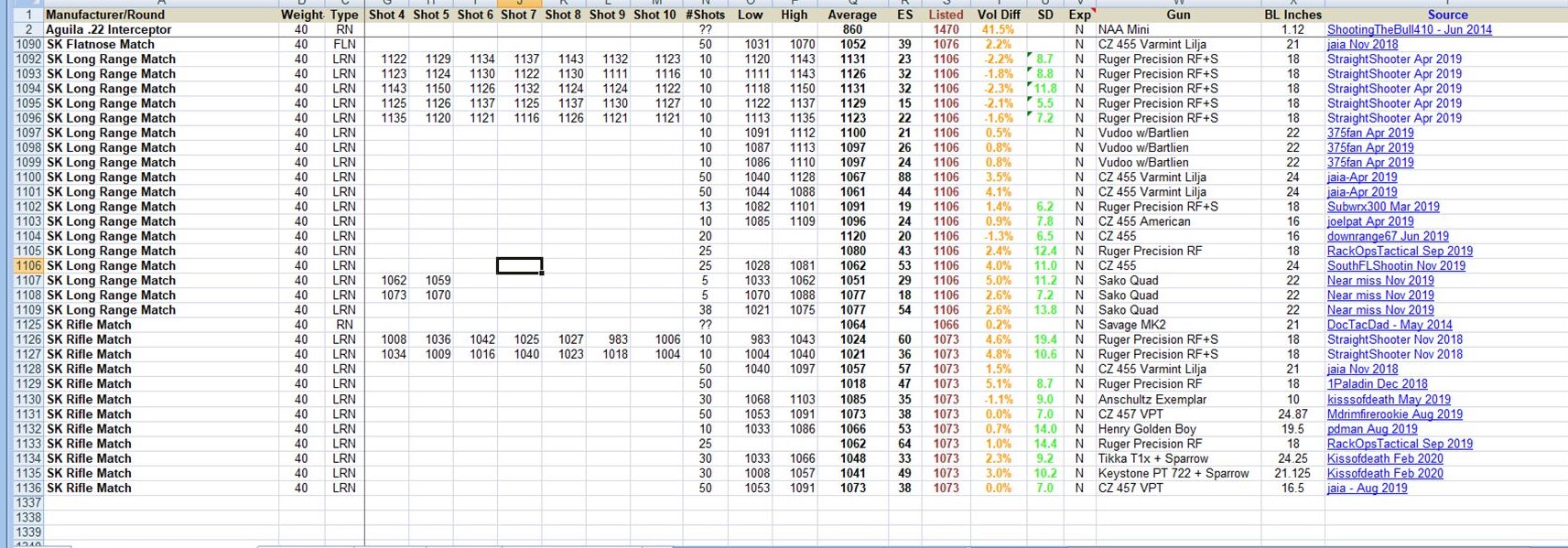The image size is (1568, 548).
Task: Click the BL Inches header cell
Action: (1292, 15)
